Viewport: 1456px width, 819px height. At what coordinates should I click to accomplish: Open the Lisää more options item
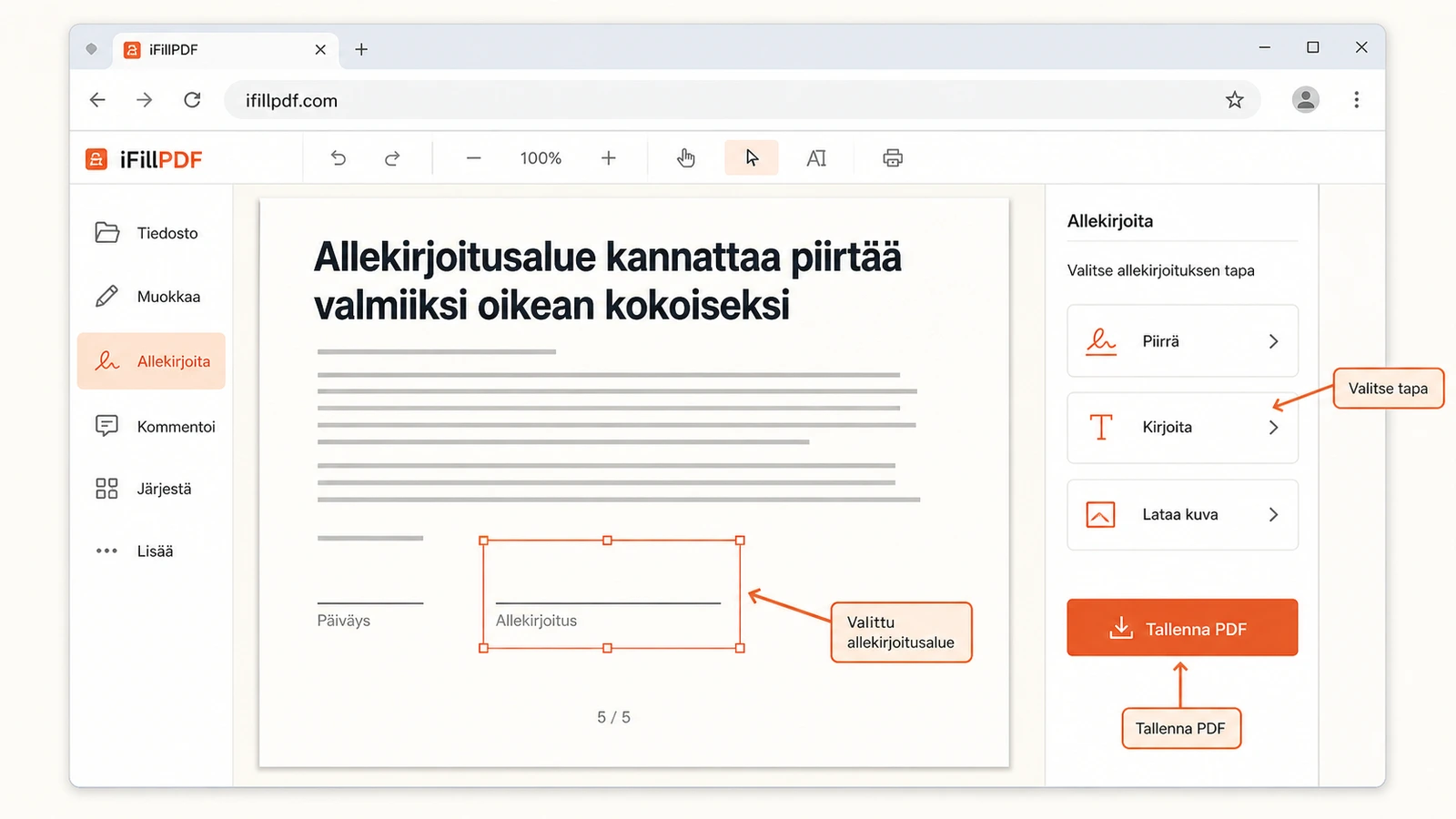151,551
